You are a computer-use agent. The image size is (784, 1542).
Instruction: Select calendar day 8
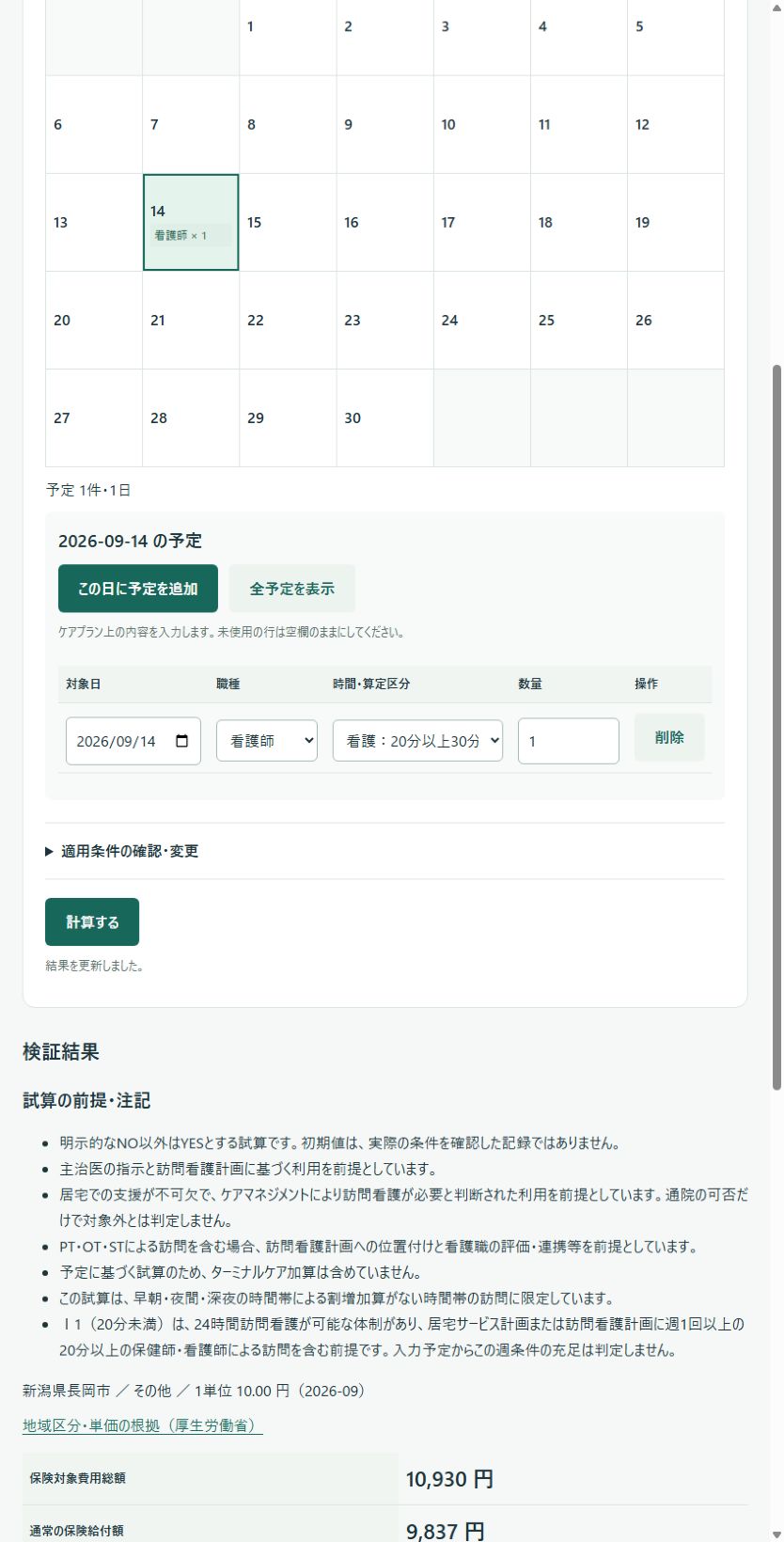(x=288, y=124)
